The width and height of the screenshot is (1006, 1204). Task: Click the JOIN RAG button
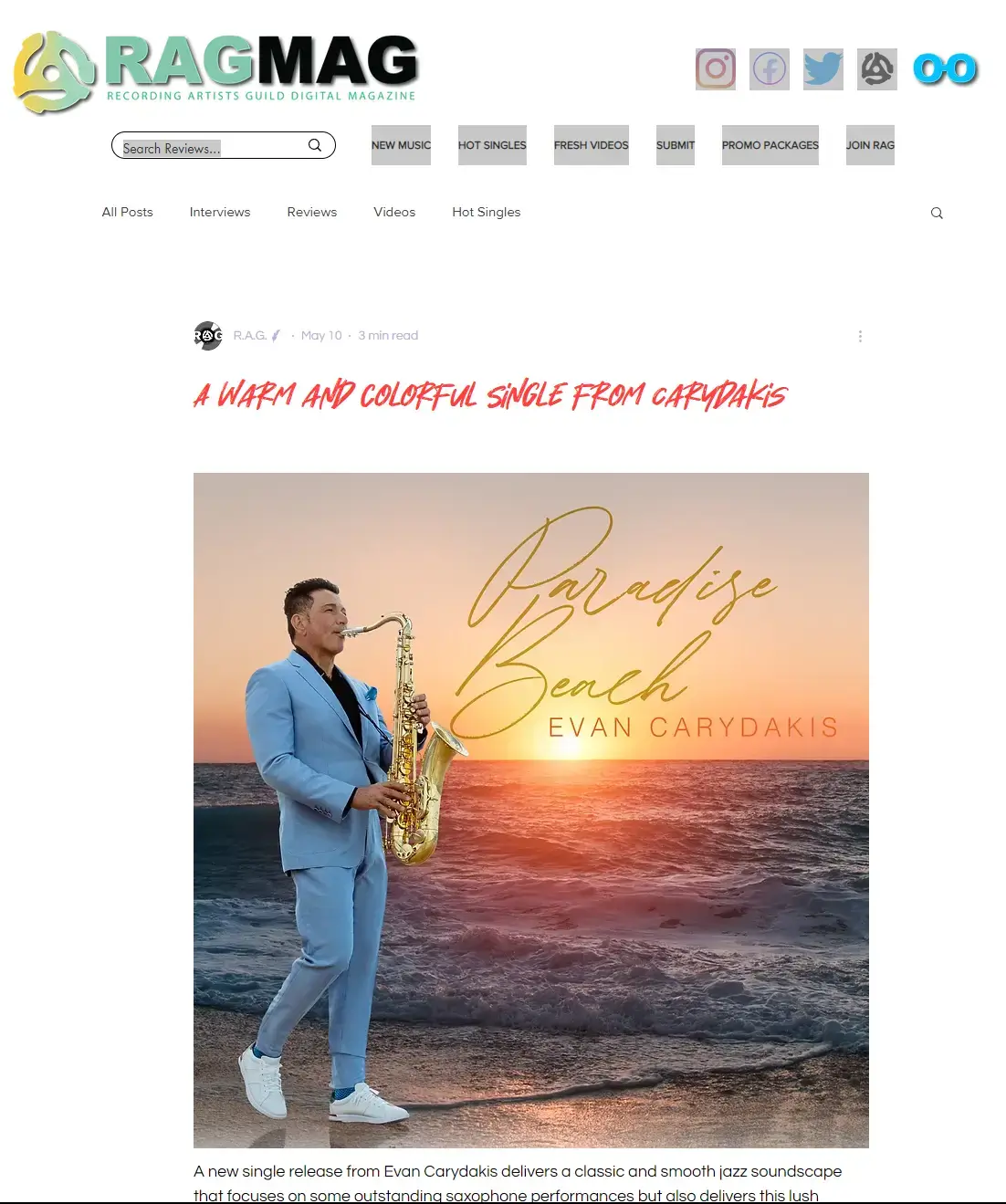point(870,145)
